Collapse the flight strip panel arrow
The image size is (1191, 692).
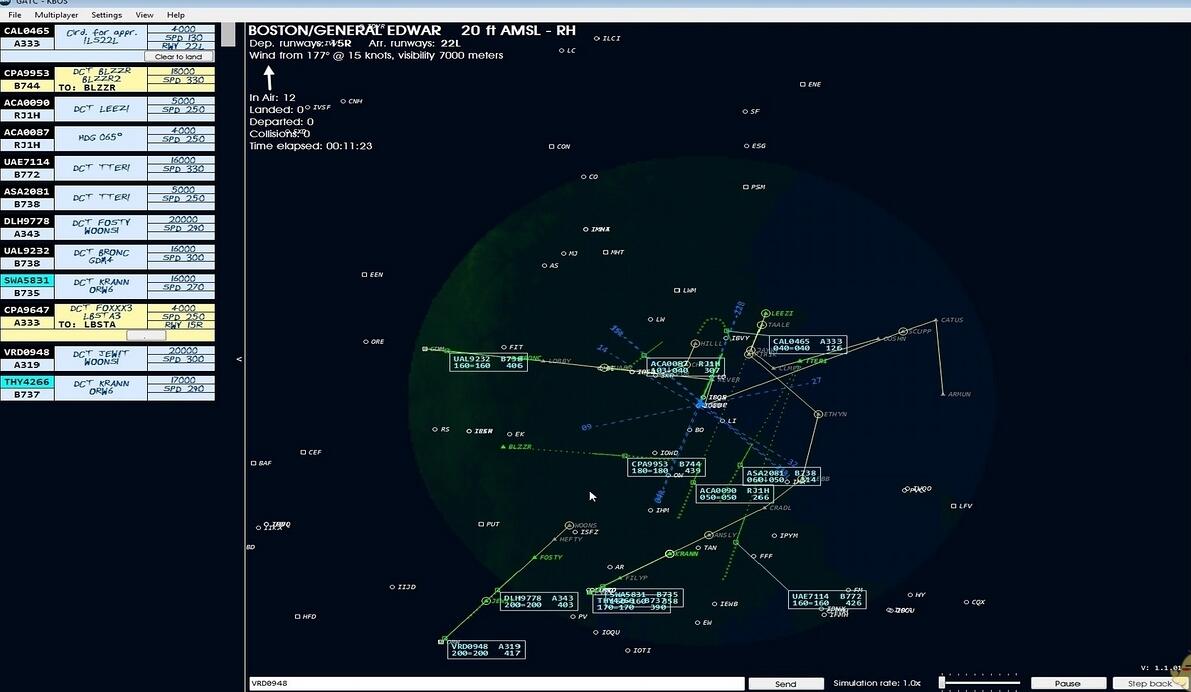click(238, 359)
